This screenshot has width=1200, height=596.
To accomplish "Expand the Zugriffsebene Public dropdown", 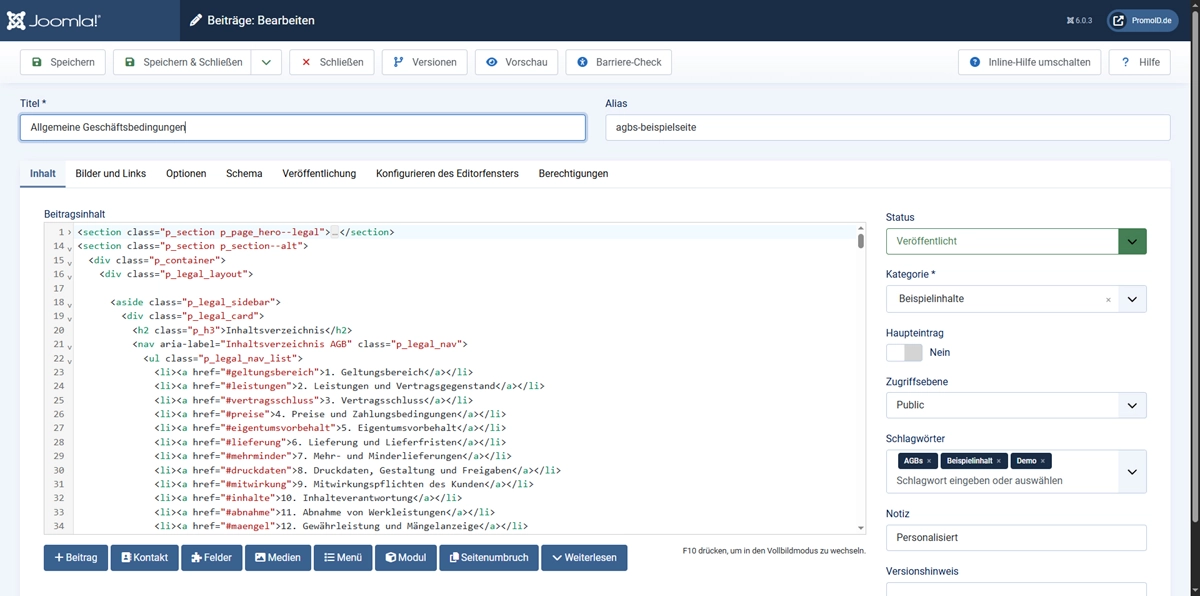I will click(1132, 404).
